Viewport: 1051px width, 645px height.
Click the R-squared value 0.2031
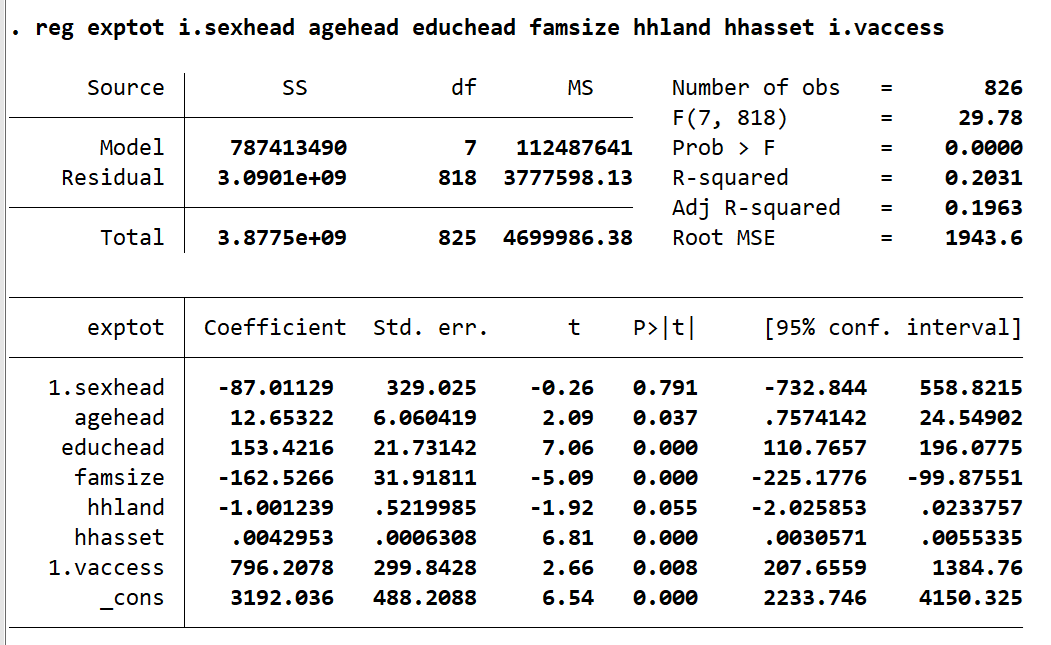984,178
